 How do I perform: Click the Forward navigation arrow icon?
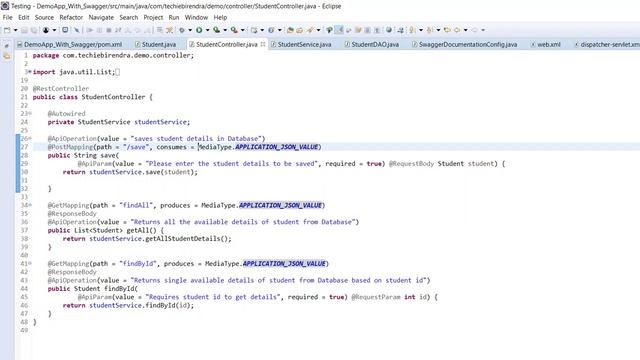pyautogui.click(x=474, y=30)
